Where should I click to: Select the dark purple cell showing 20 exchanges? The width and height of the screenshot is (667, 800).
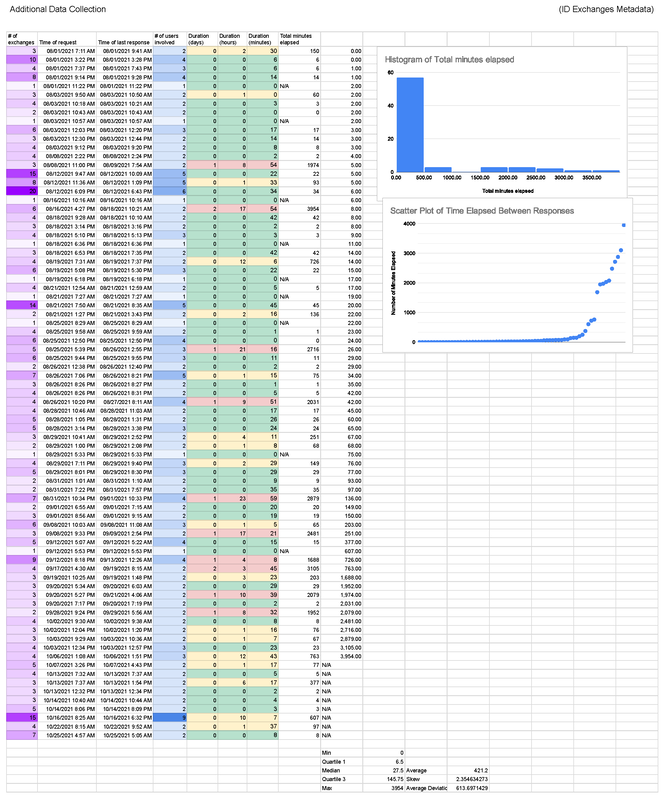[x=21, y=191]
